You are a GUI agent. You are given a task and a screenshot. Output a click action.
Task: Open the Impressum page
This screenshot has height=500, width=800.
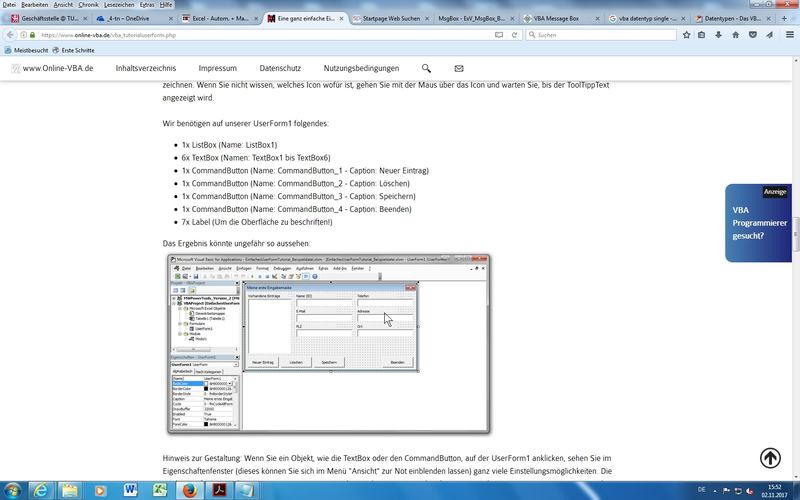point(217,68)
